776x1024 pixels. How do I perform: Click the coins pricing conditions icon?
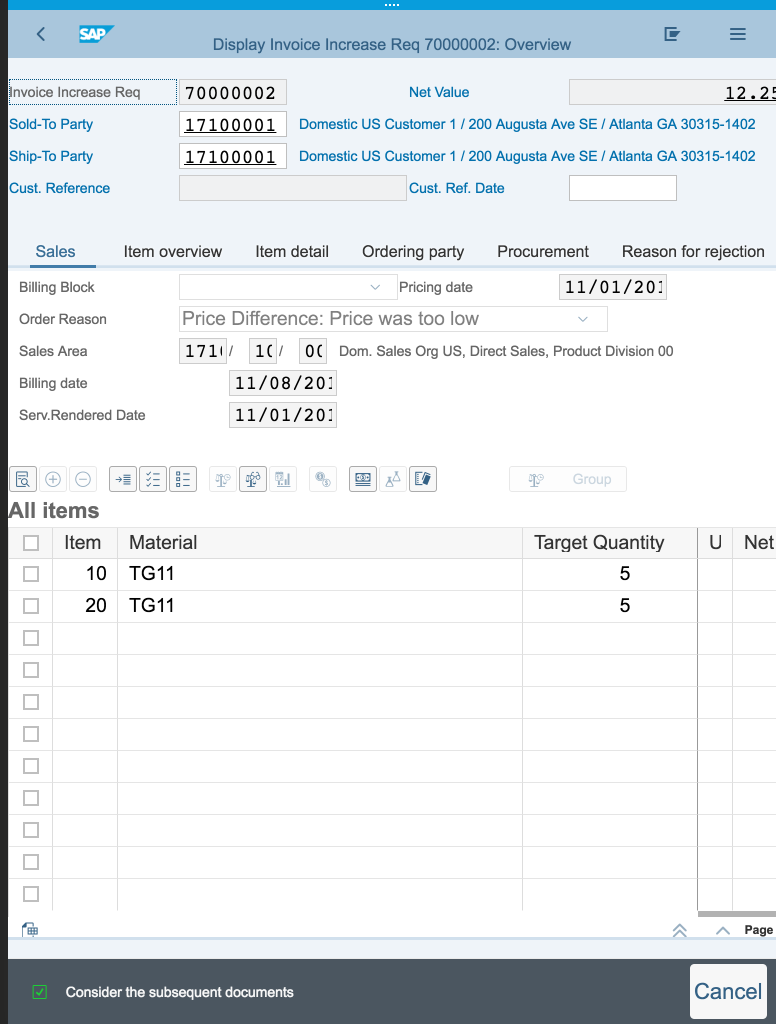(323, 479)
